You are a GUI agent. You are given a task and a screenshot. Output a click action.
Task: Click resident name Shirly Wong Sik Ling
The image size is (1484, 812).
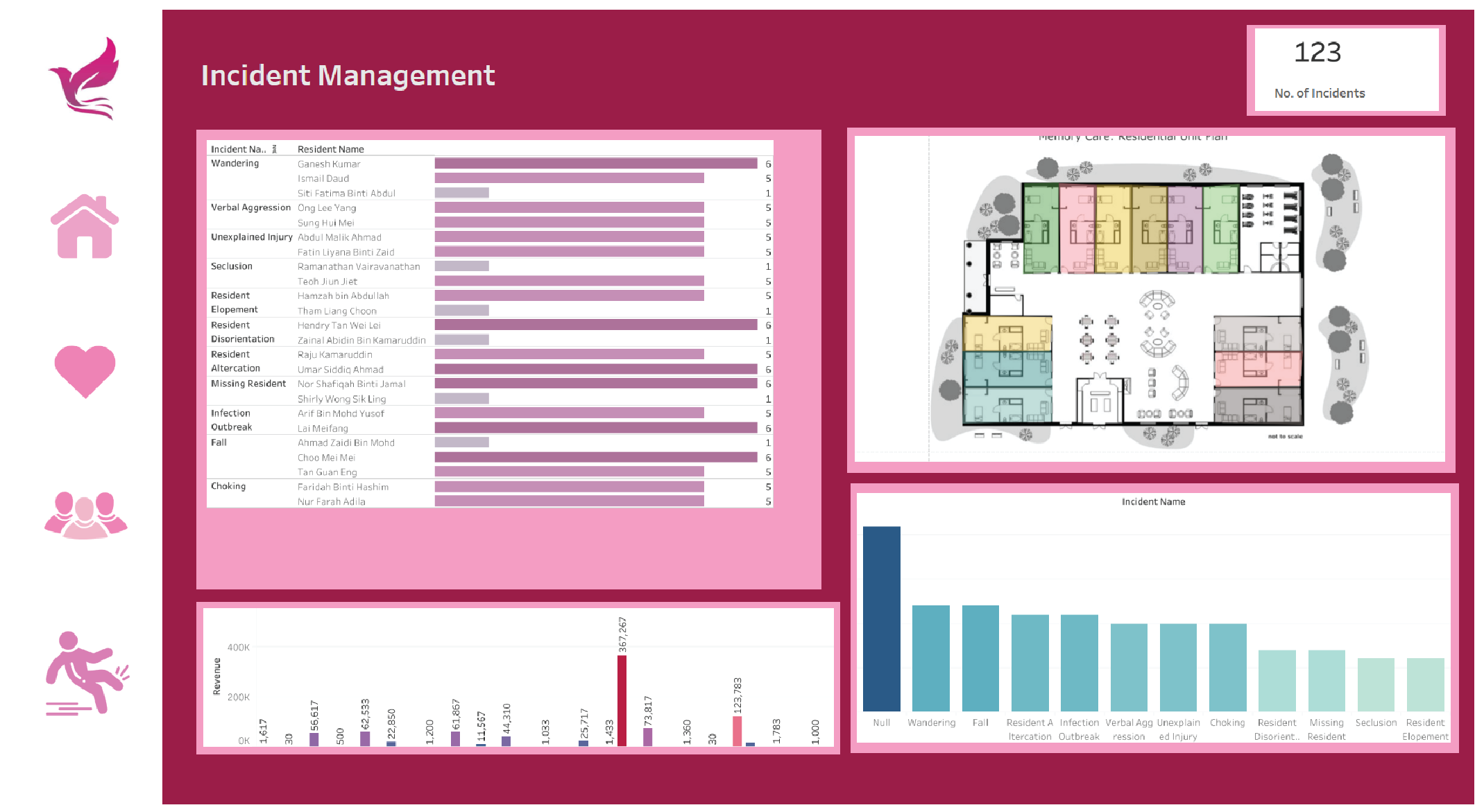click(341, 399)
